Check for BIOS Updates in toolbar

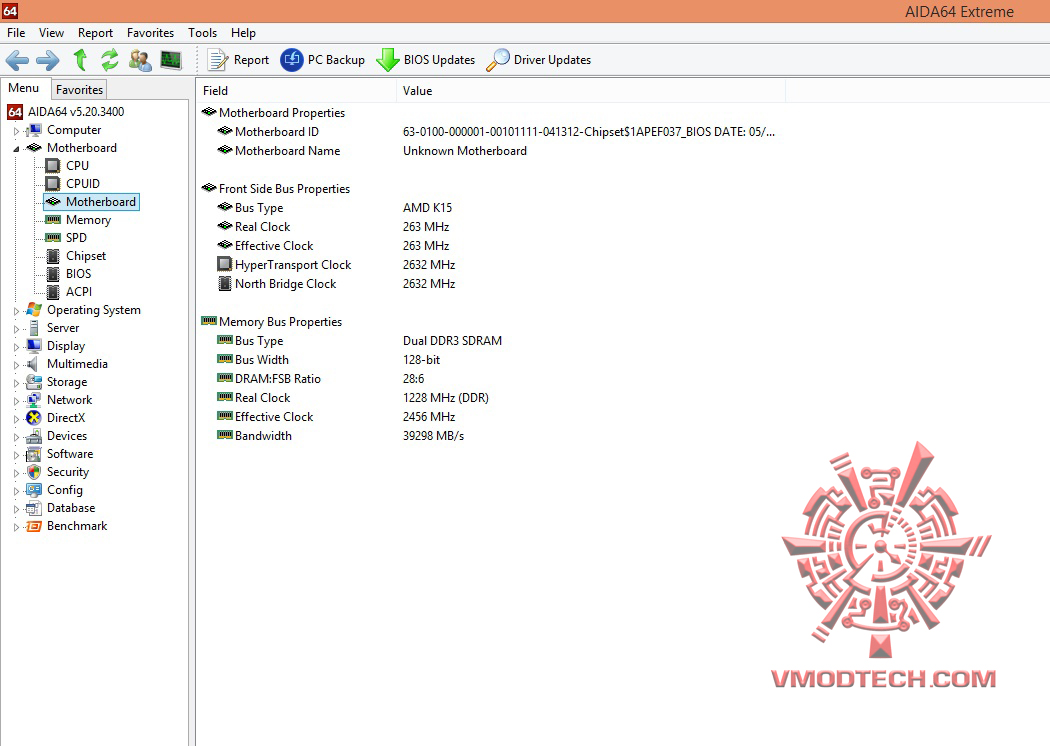(426, 60)
